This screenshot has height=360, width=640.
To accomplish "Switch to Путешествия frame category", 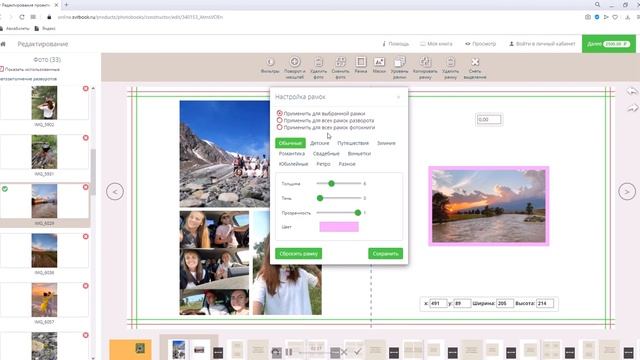I will point(353,143).
